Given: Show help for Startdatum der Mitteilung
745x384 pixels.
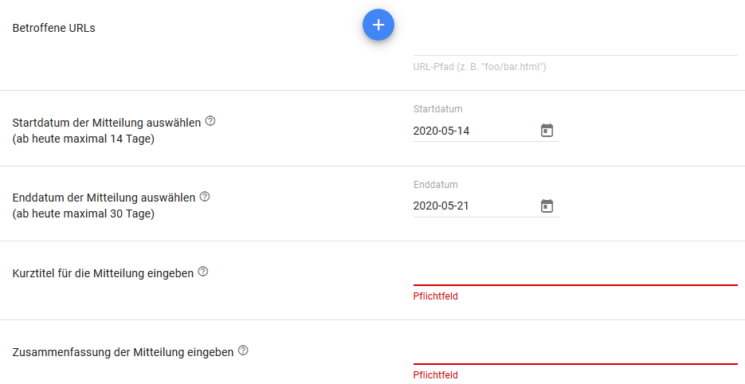Looking at the screenshot, I should [x=210, y=121].
